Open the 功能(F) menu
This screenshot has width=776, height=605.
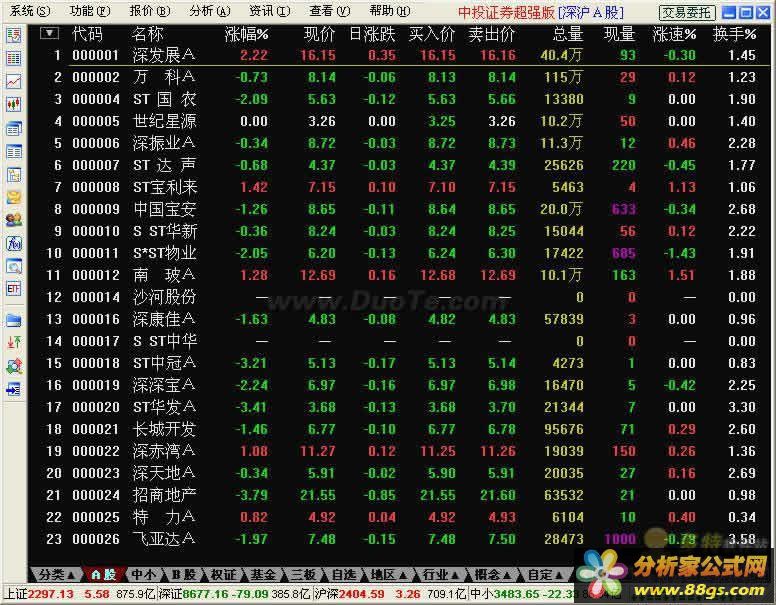click(90, 11)
